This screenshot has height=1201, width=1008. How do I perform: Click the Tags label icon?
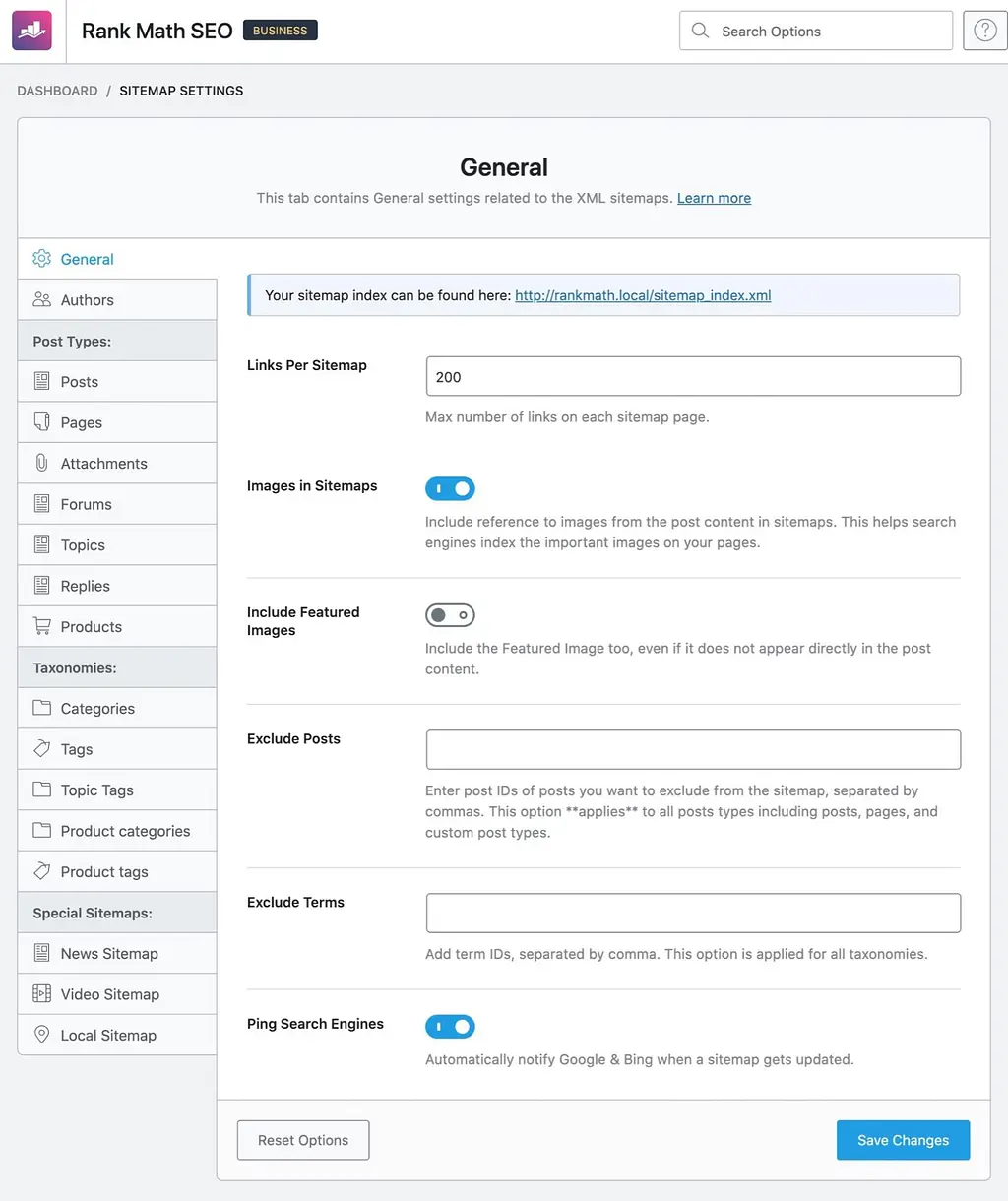41,749
